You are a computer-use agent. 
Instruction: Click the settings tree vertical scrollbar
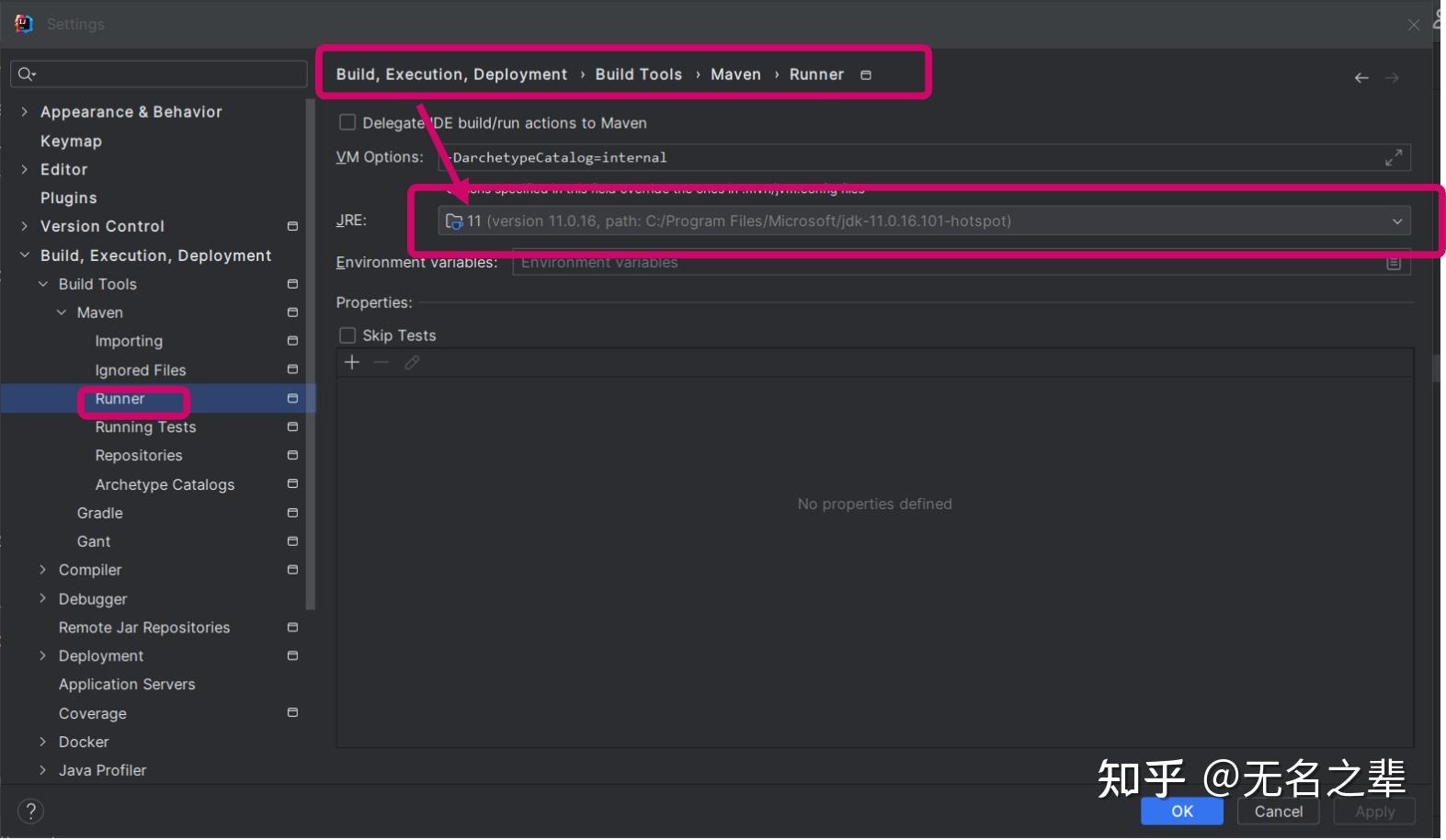(x=311, y=355)
